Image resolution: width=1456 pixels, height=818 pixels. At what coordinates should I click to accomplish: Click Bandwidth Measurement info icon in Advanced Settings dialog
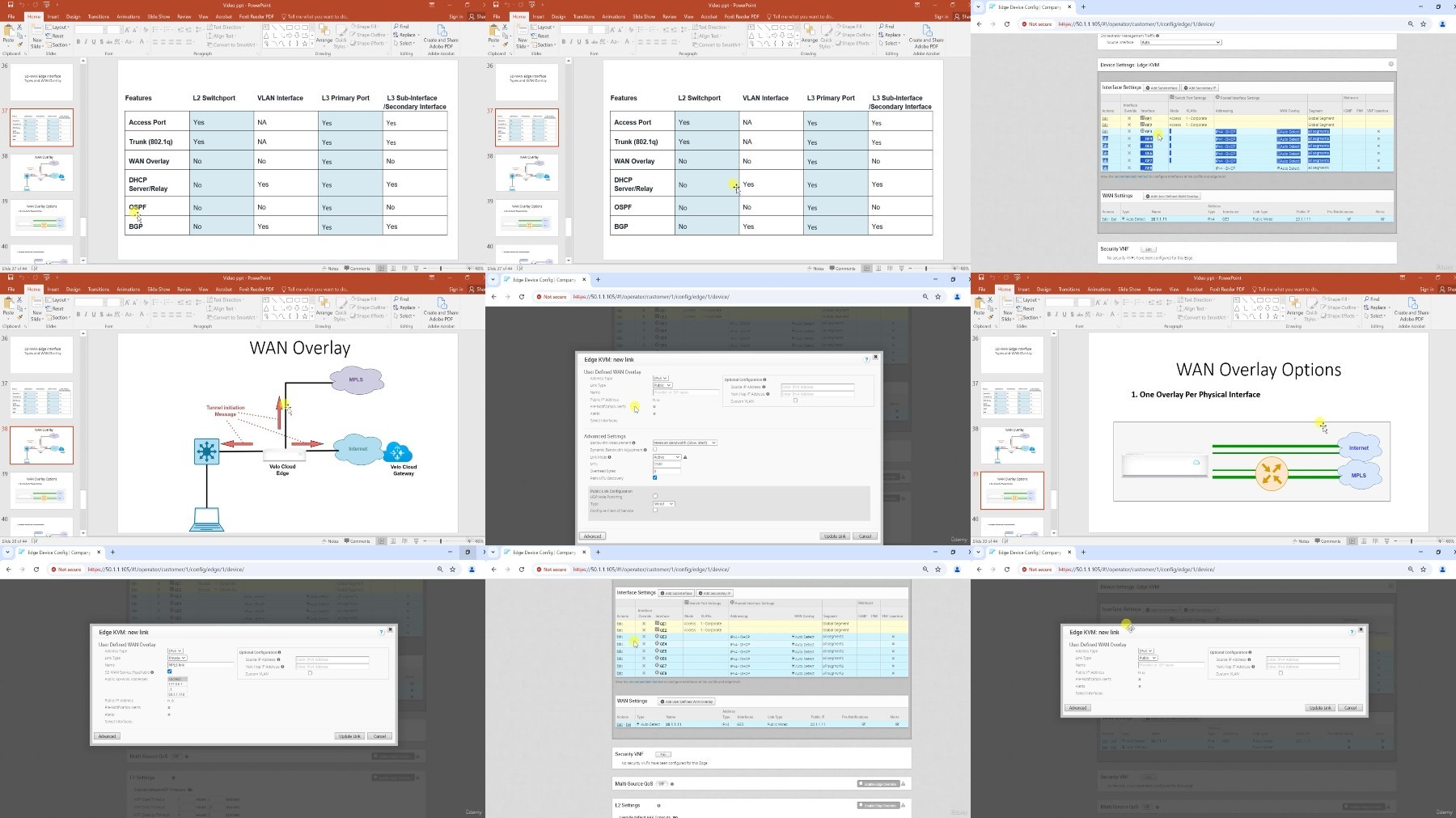click(633, 443)
